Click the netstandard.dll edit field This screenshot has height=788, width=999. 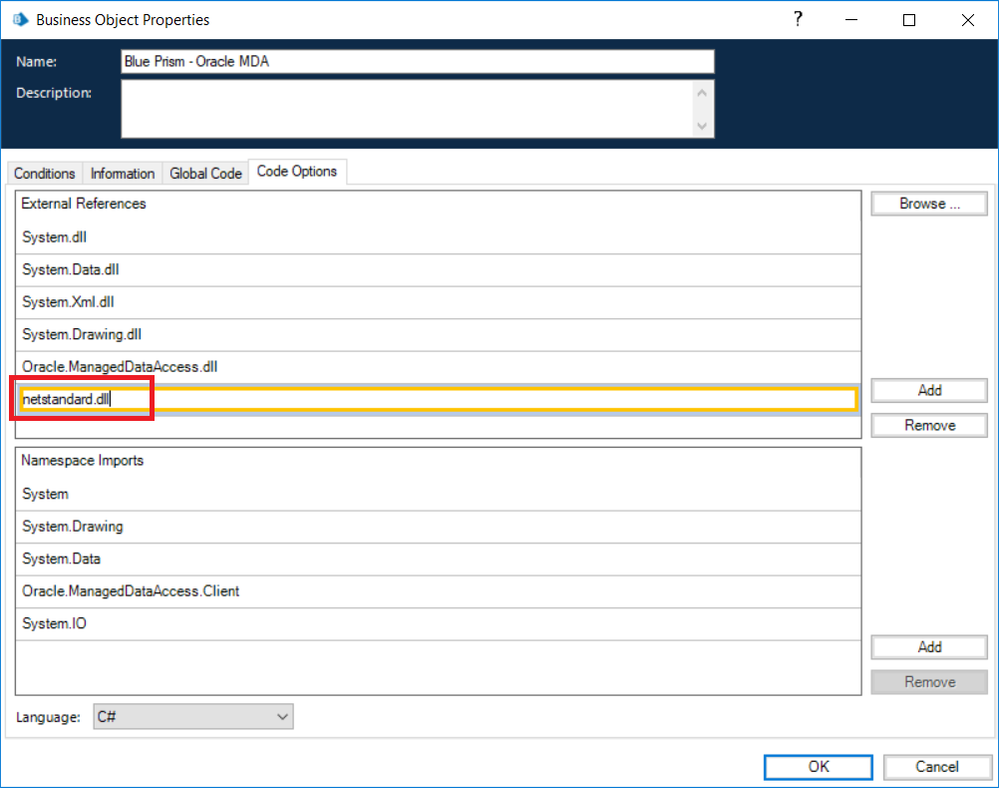click(438, 399)
